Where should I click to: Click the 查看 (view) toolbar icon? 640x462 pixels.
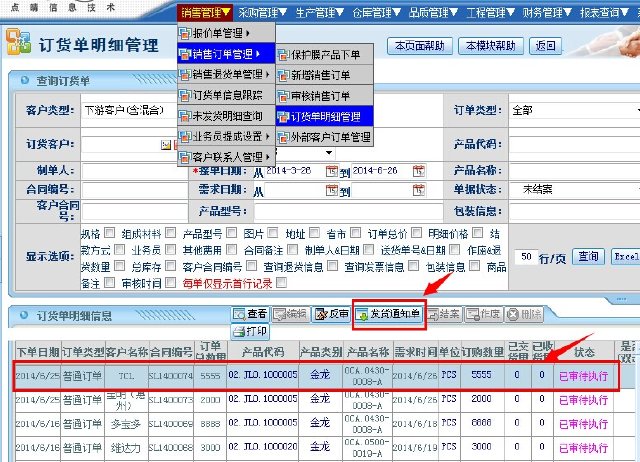coord(250,314)
